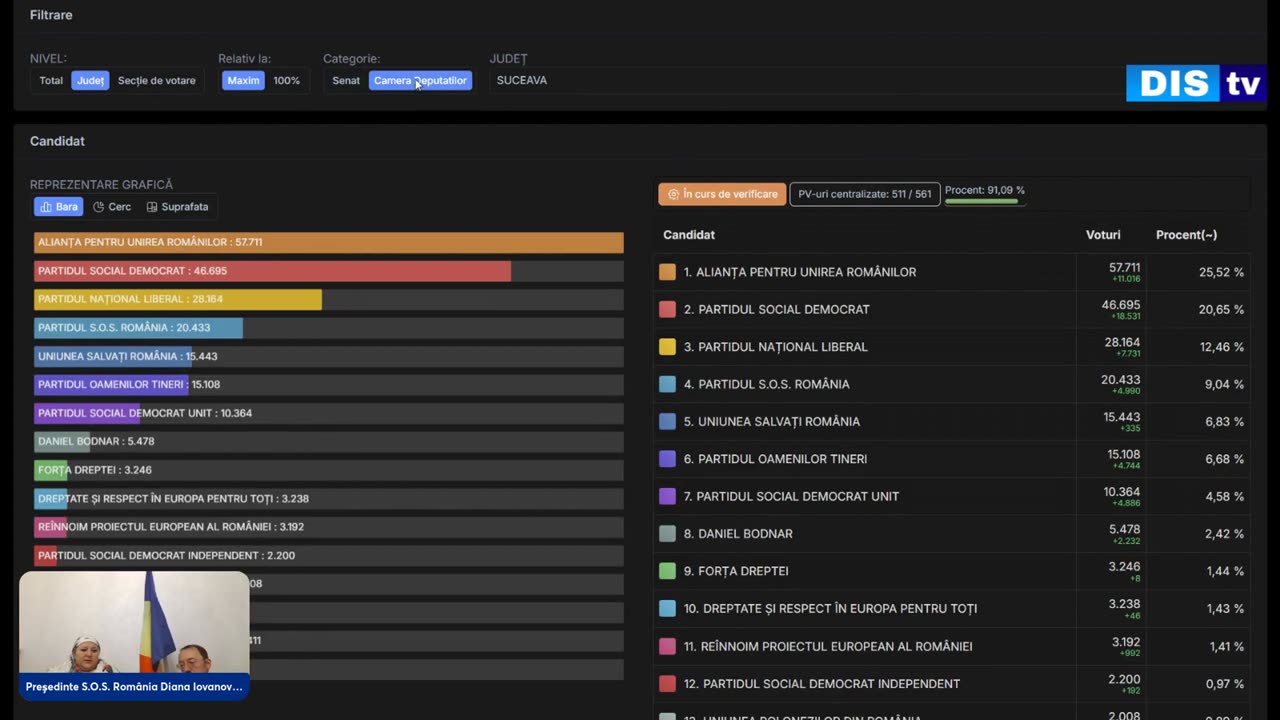This screenshot has width=1280, height=720.
Task: Switch chart to Cerc view
Action: 112,207
